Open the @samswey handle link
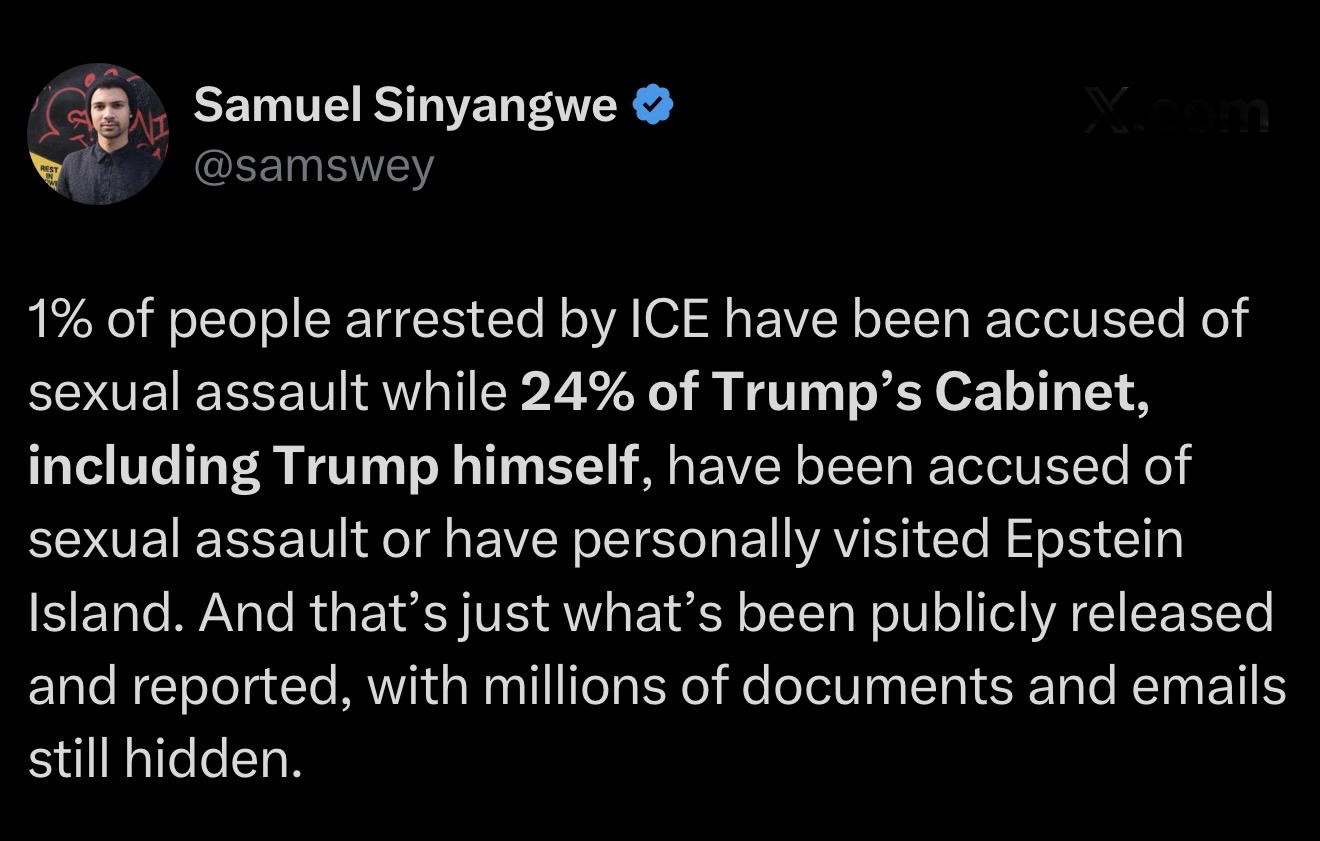1320x841 pixels. point(314,167)
